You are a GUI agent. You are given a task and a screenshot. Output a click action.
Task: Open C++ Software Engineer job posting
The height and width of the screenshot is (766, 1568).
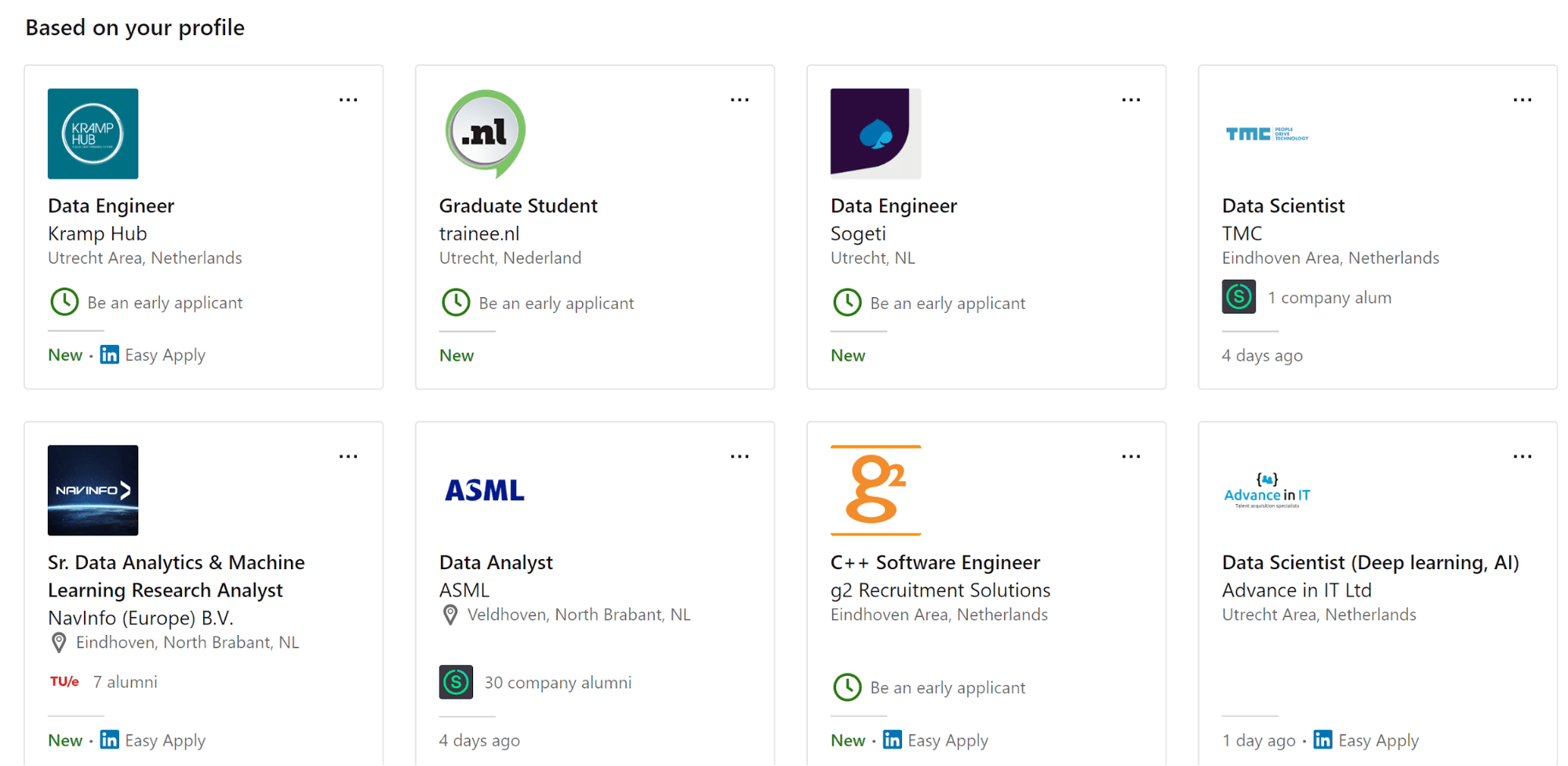pyautogui.click(x=935, y=562)
